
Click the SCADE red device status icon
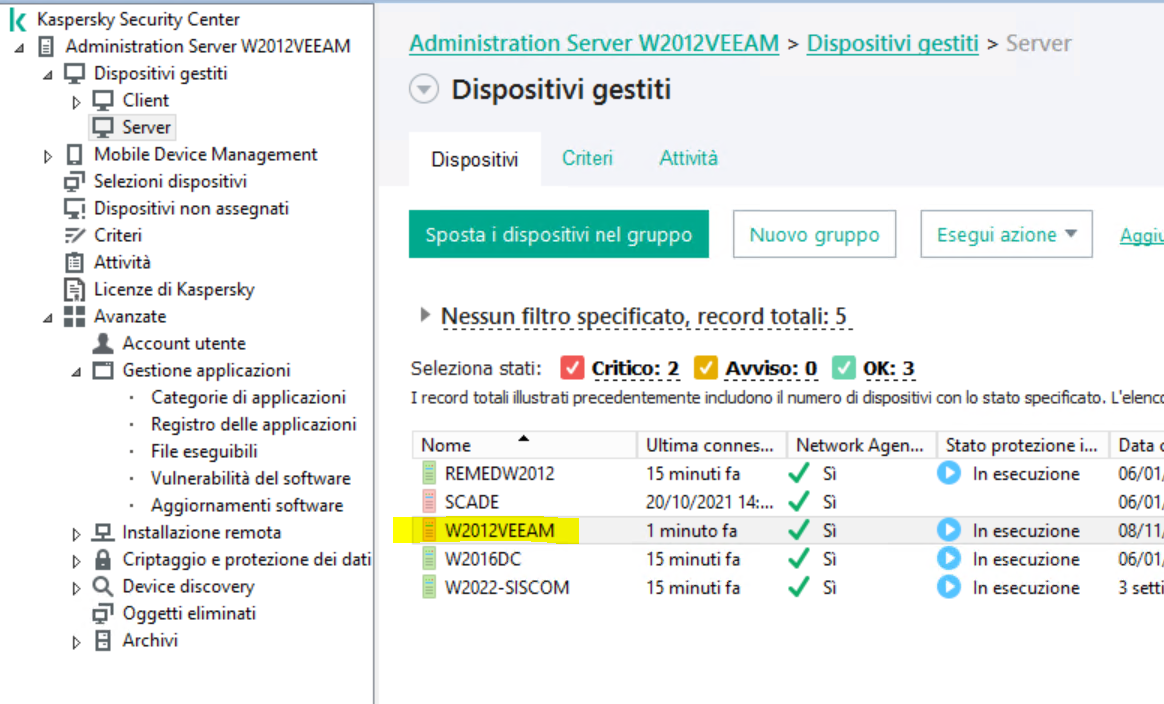429,501
